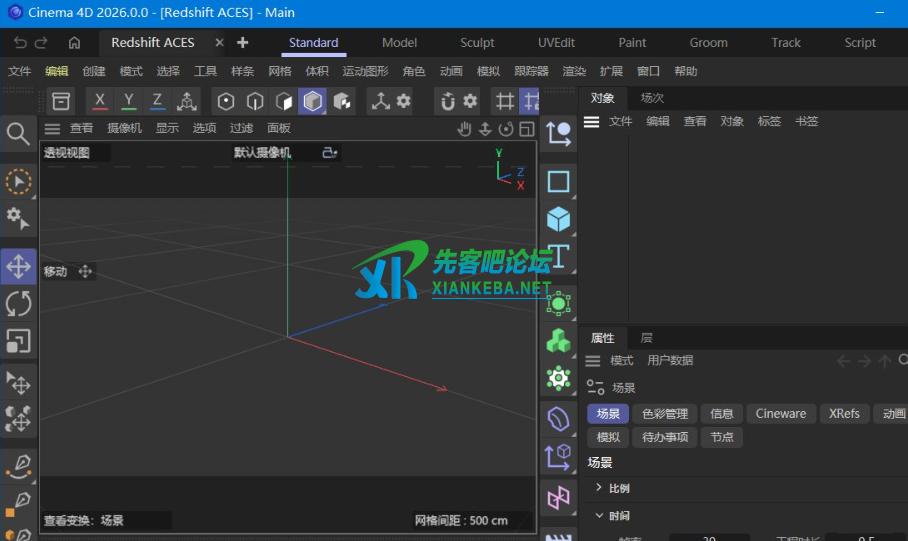Add a Cube primitive object
Screen dimensions: 908x541
point(558,219)
